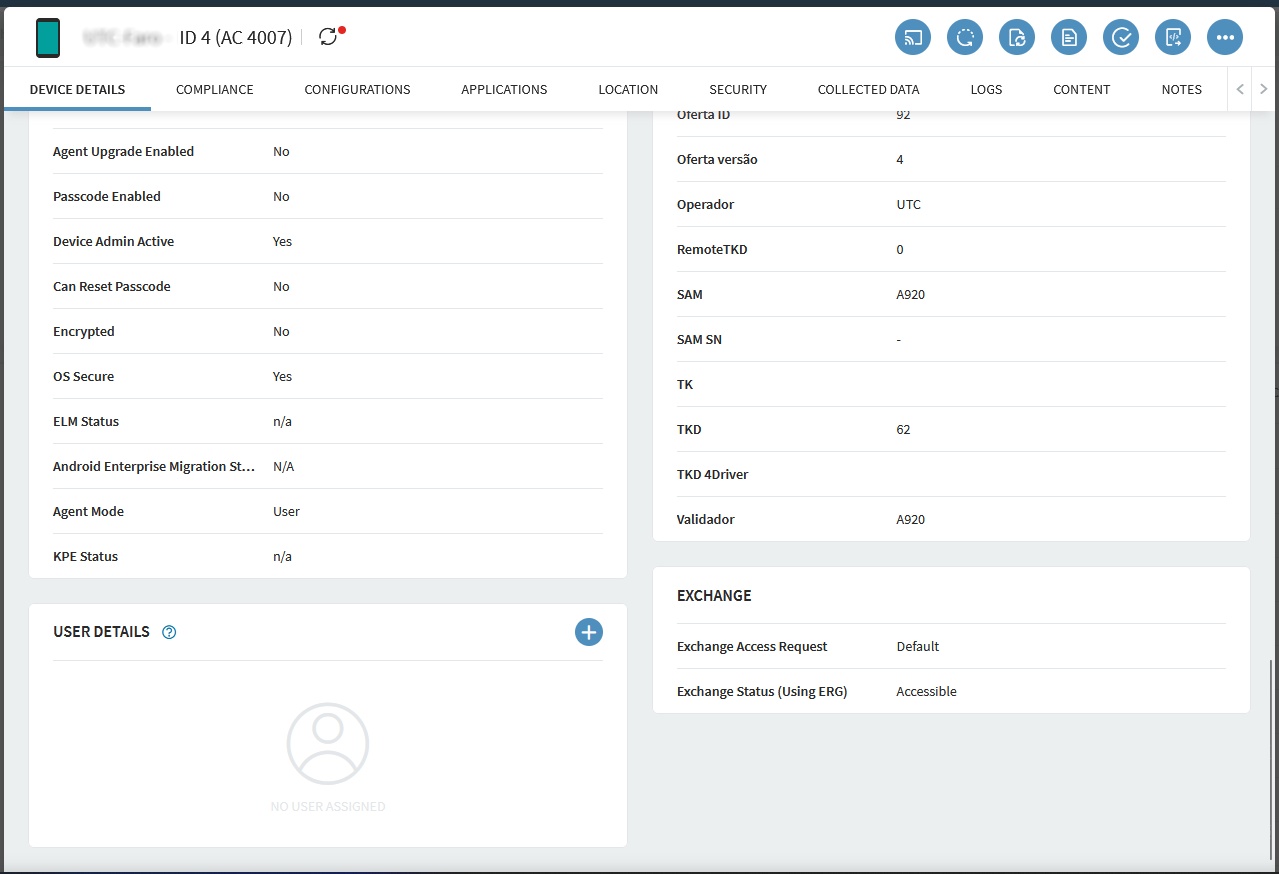Click the send script icon
1279x874 pixels.
[1173, 38]
